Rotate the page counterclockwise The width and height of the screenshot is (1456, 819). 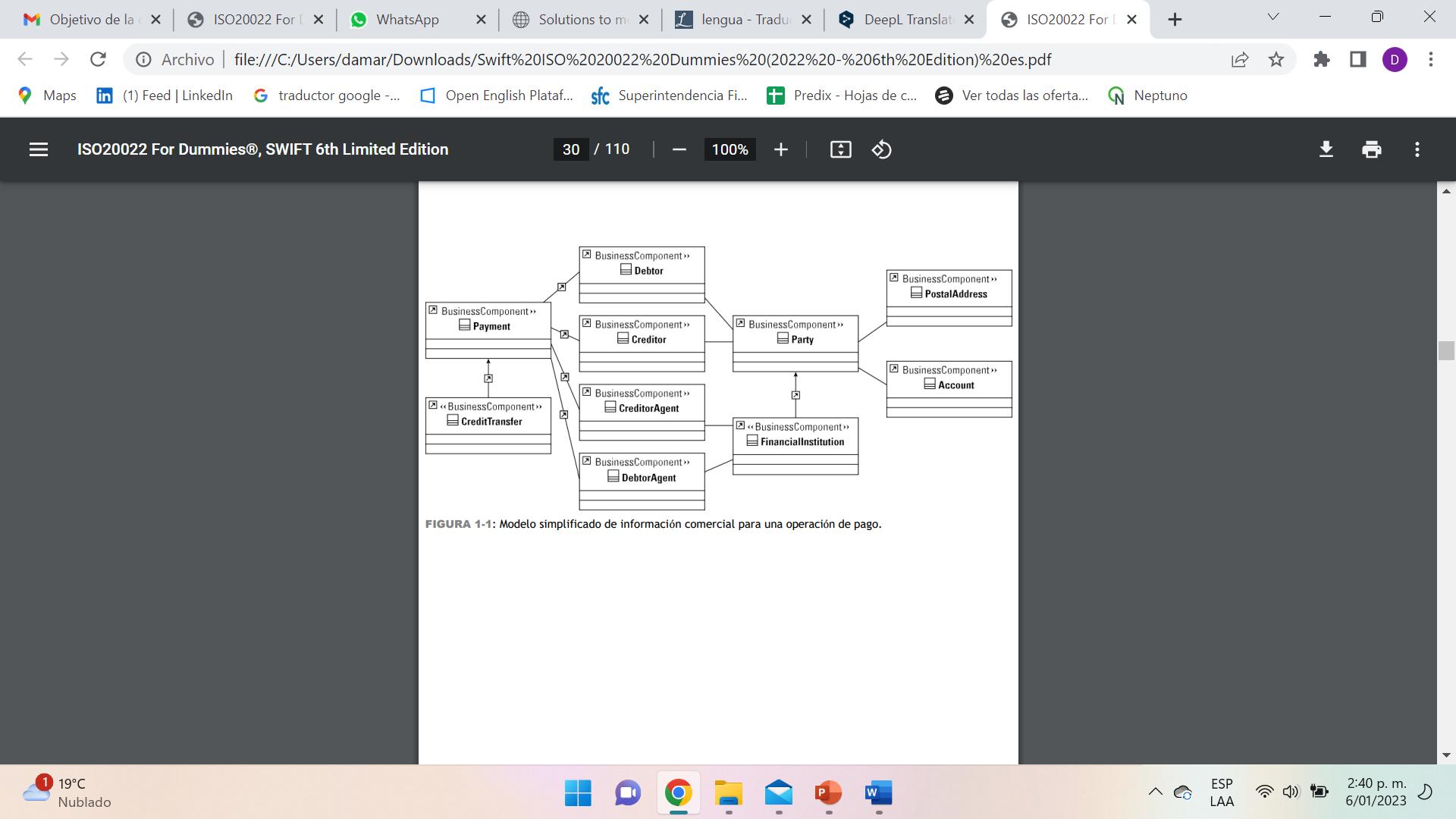pyautogui.click(x=881, y=149)
